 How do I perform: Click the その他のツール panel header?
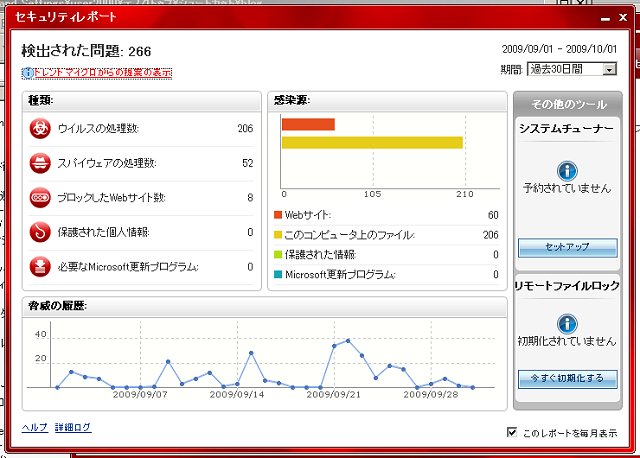[x=568, y=104]
